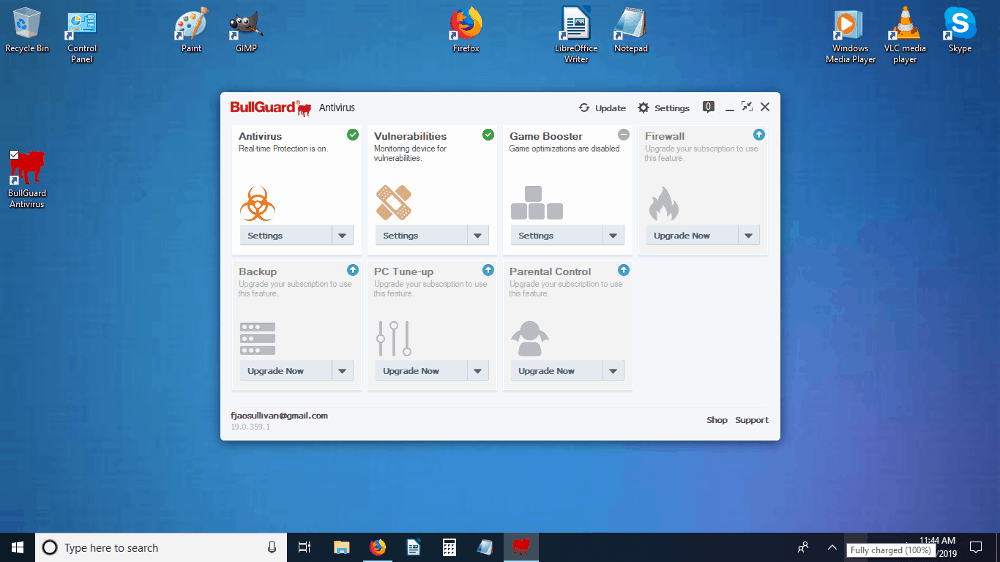Open Game Booster Settings button
This screenshot has width=1000, height=562.
556,235
